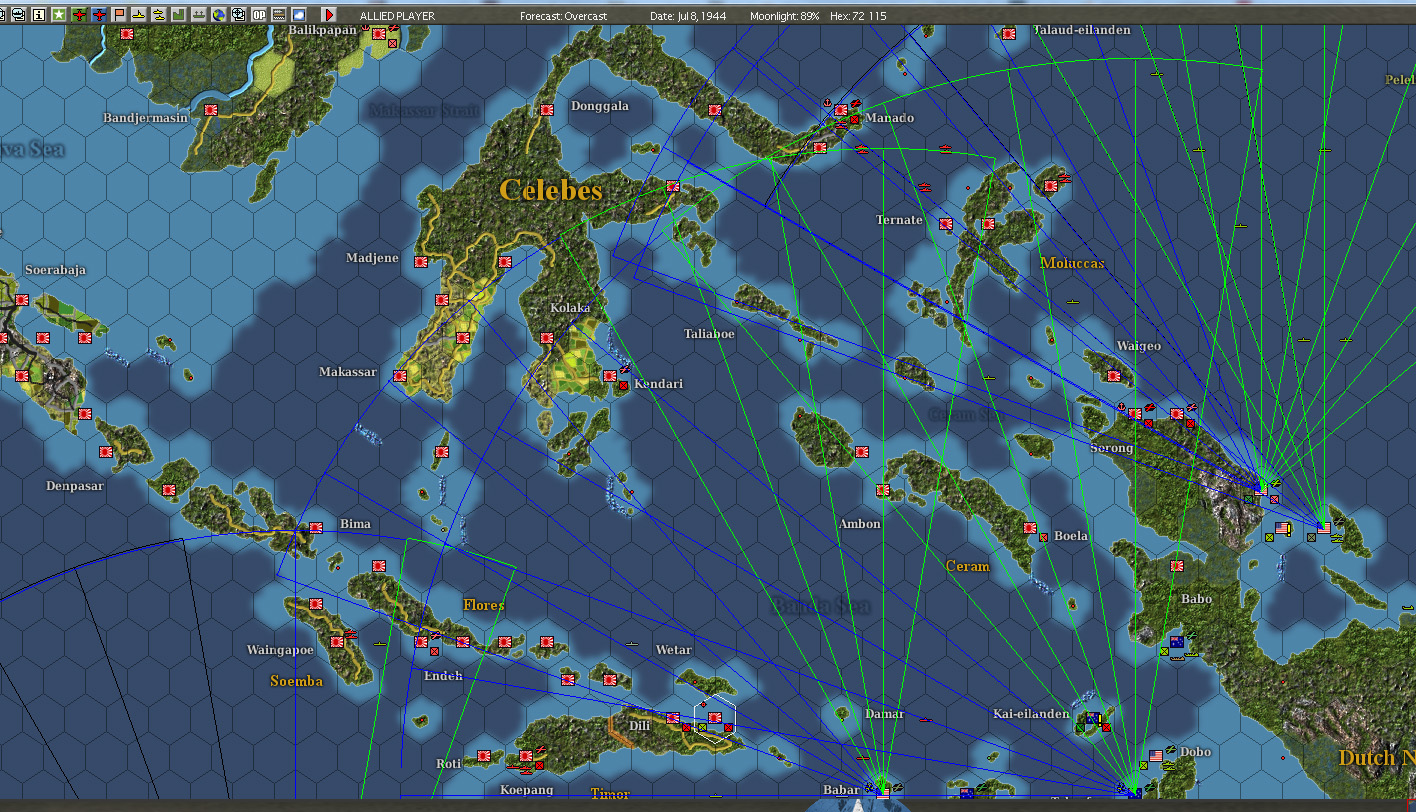Click the red end-turn arrow button
This screenshot has height=812, width=1416.
[x=328, y=15]
